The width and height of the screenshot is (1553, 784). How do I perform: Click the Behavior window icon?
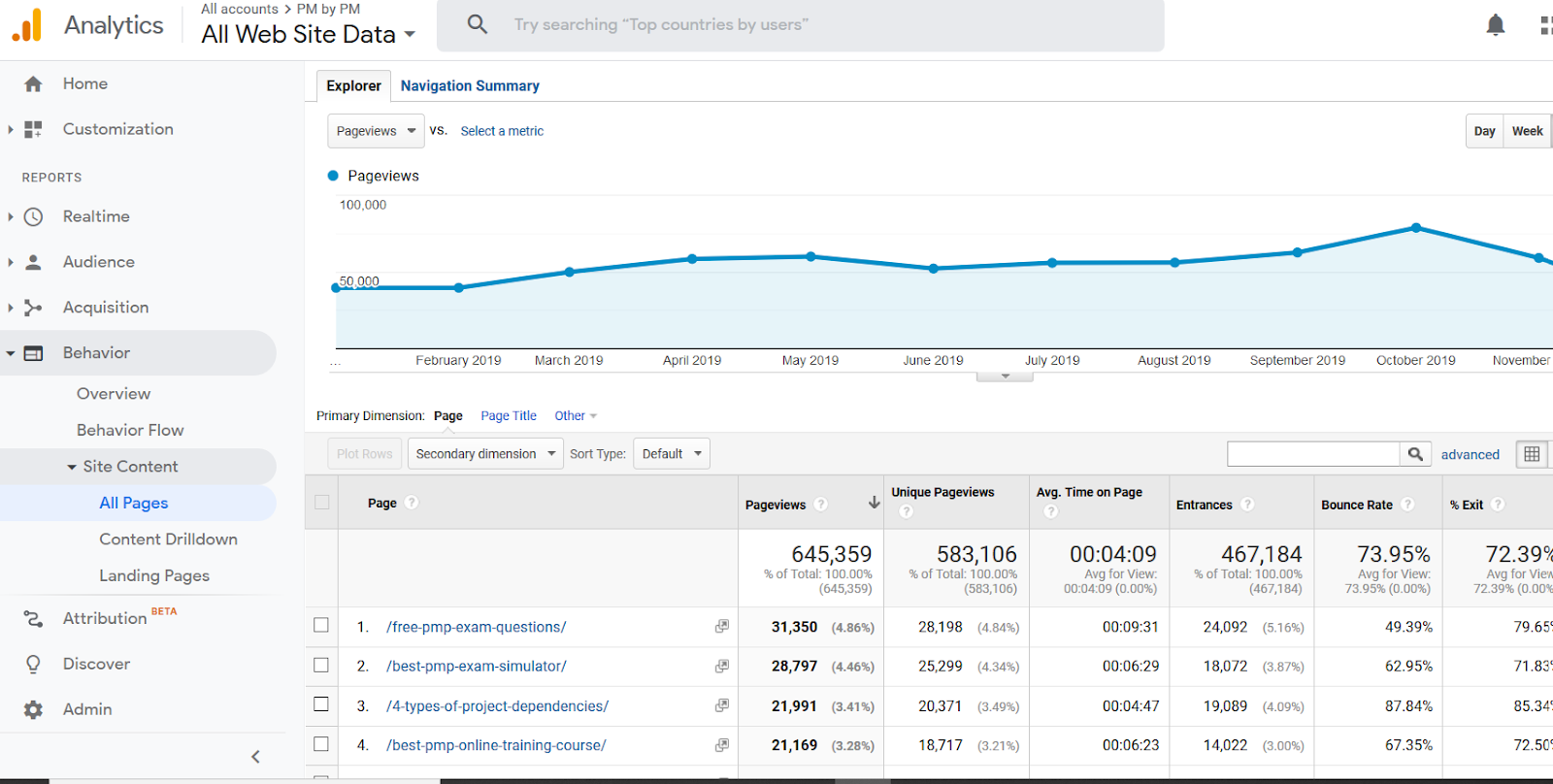point(33,353)
